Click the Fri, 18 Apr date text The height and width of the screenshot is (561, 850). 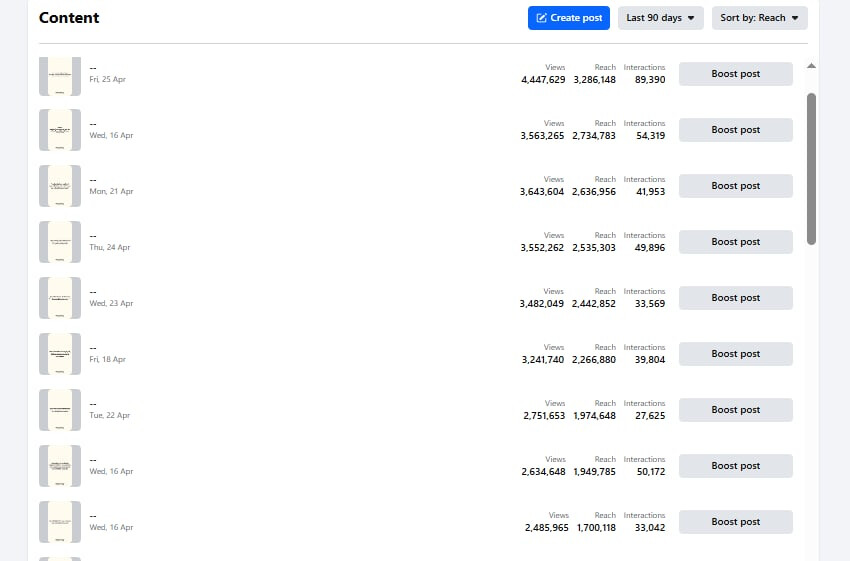tap(107, 359)
